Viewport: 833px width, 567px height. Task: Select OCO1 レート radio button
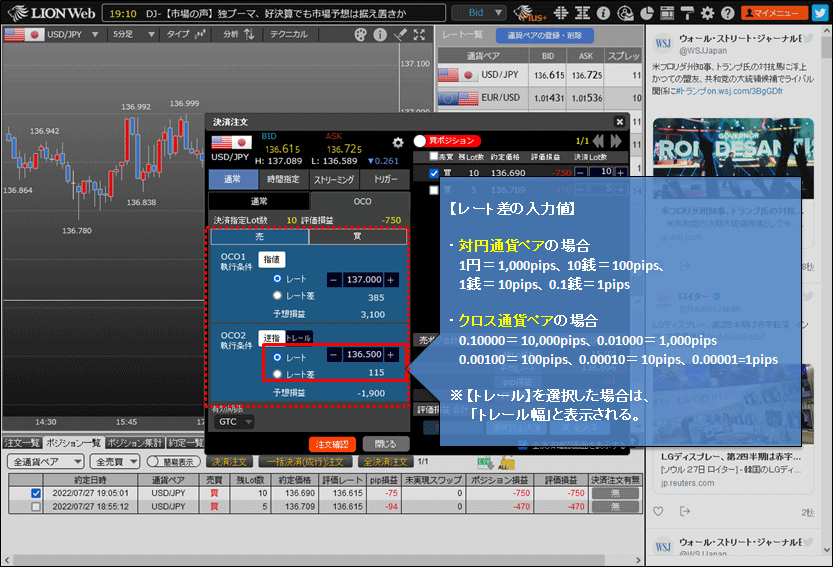(277, 278)
